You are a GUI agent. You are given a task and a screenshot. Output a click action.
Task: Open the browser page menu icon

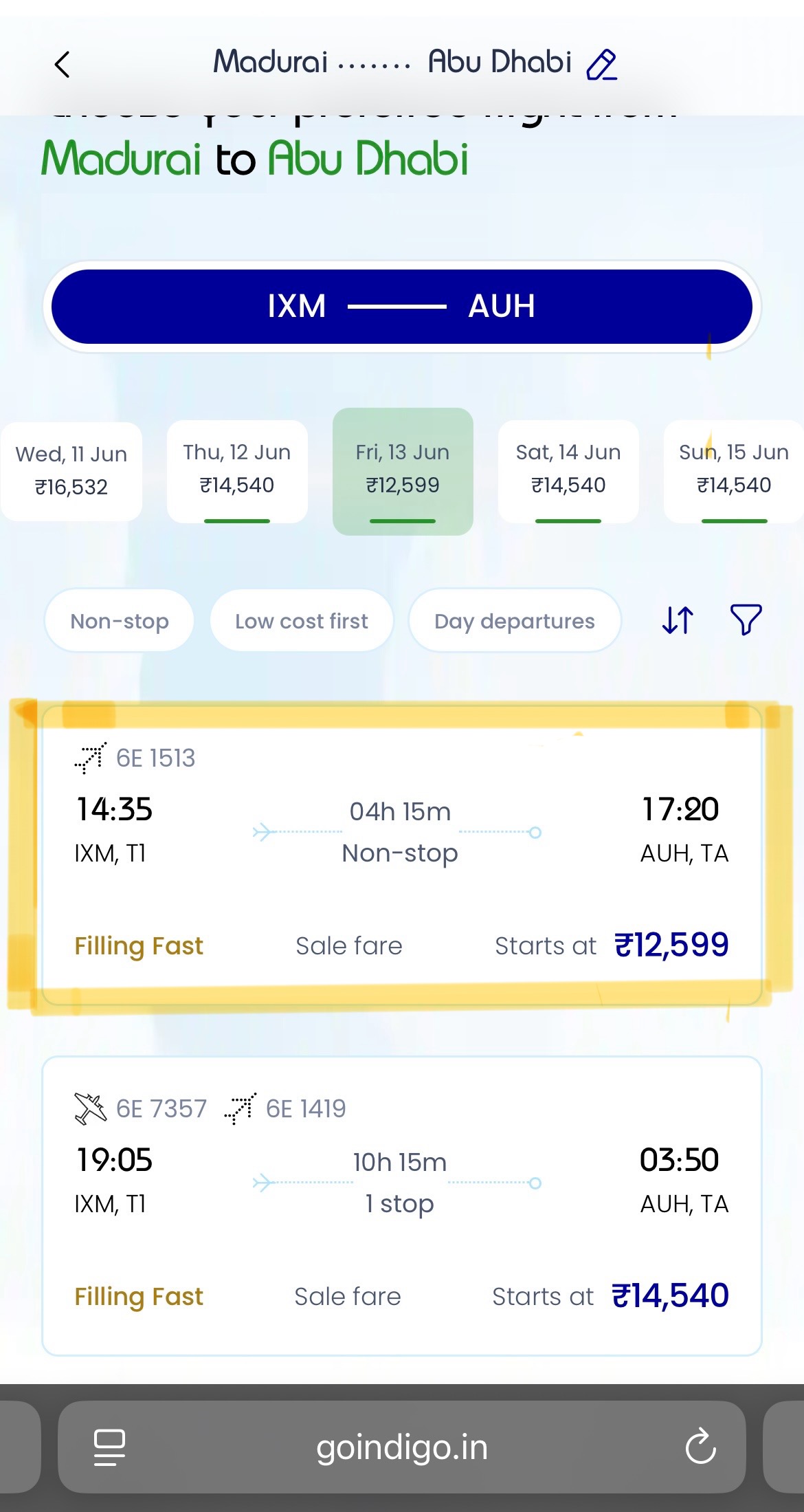click(x=109, y=1447)
